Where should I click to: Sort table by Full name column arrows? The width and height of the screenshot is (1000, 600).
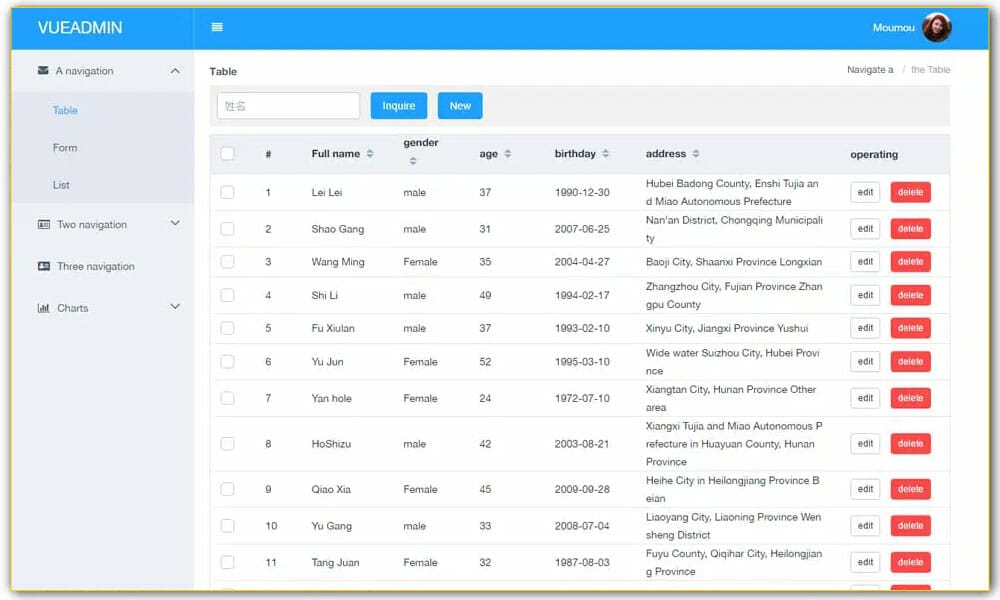(370, 154)
